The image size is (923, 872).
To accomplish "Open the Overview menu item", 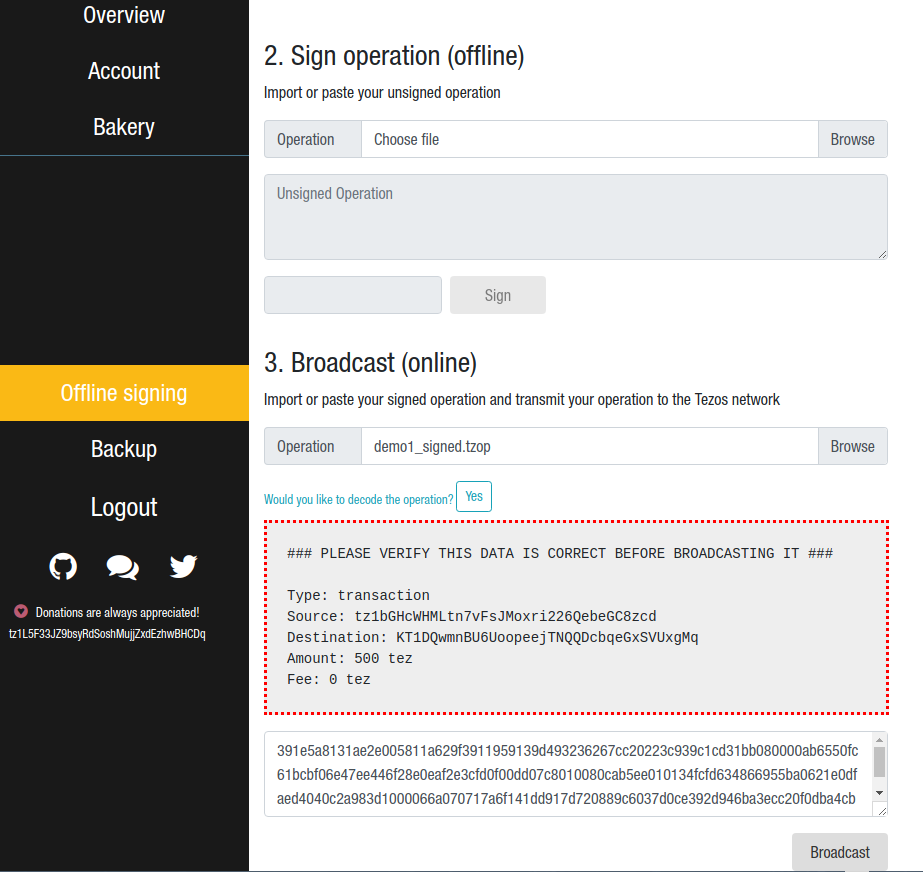I will tap(124, 15).
